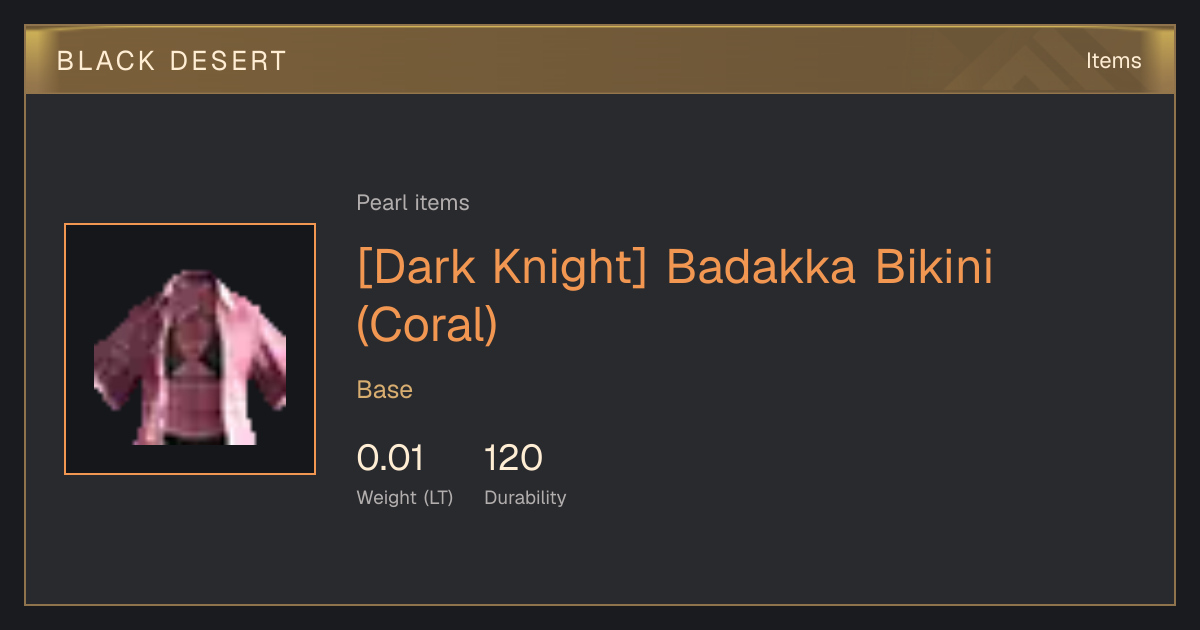The height and width of the screenshot is (630, 1200).
Task: Select the 120 durability value
Action: pos(514,458)
